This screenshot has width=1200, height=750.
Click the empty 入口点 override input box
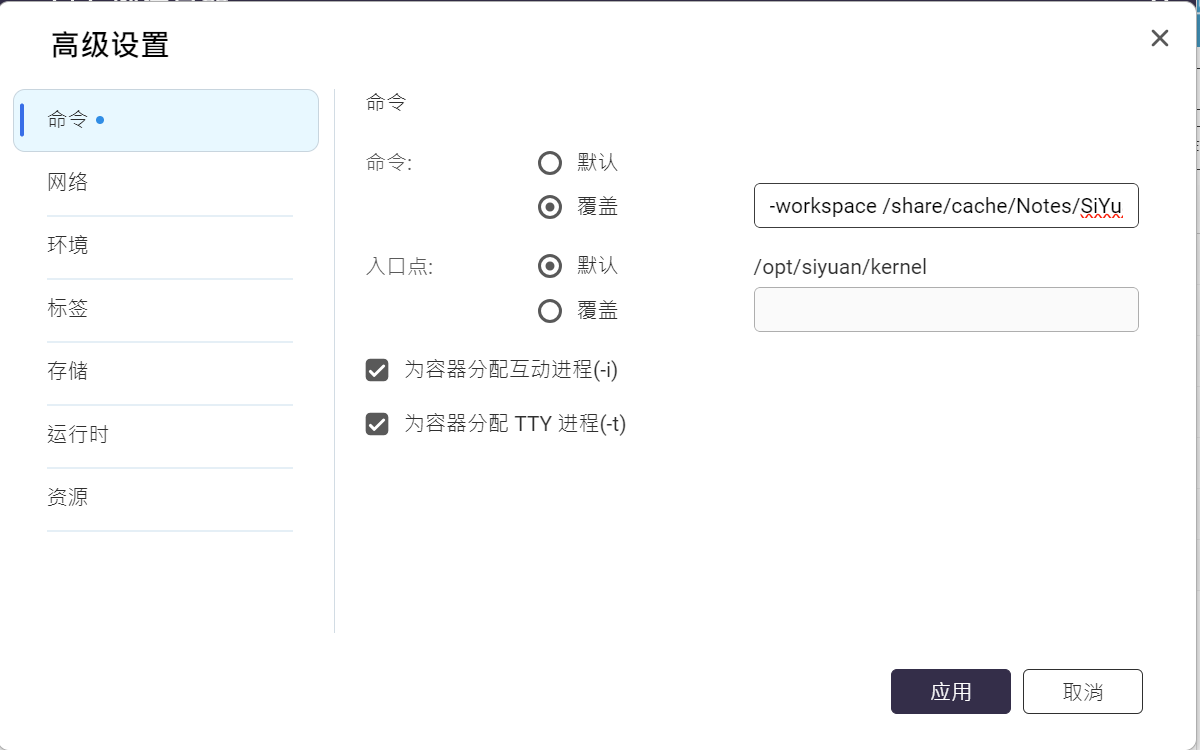946,310
